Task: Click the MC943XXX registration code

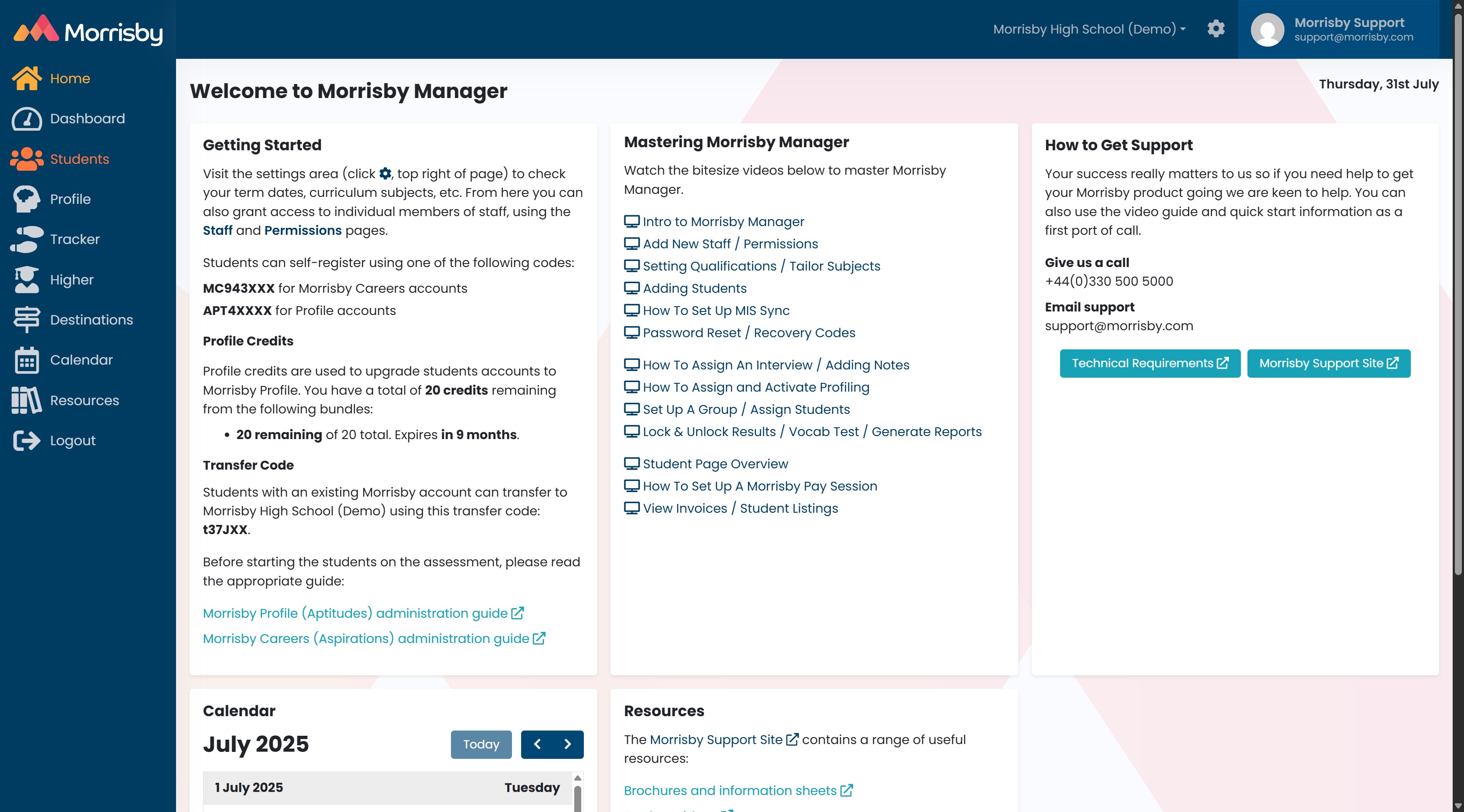Action: [x=239, y=288]
